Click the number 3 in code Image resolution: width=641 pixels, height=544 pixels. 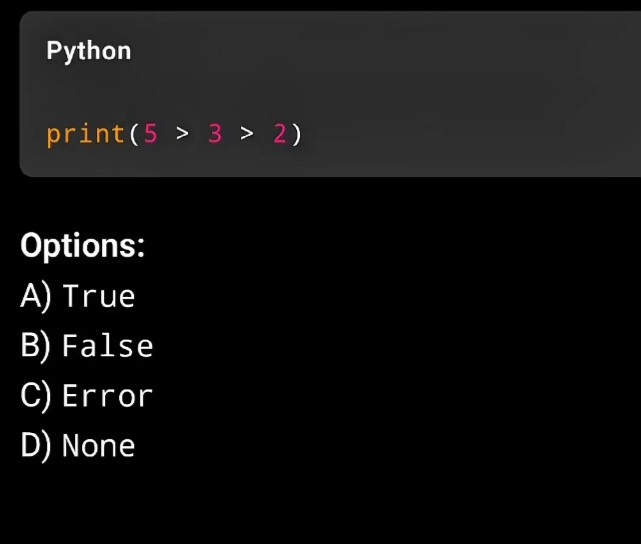215,133
